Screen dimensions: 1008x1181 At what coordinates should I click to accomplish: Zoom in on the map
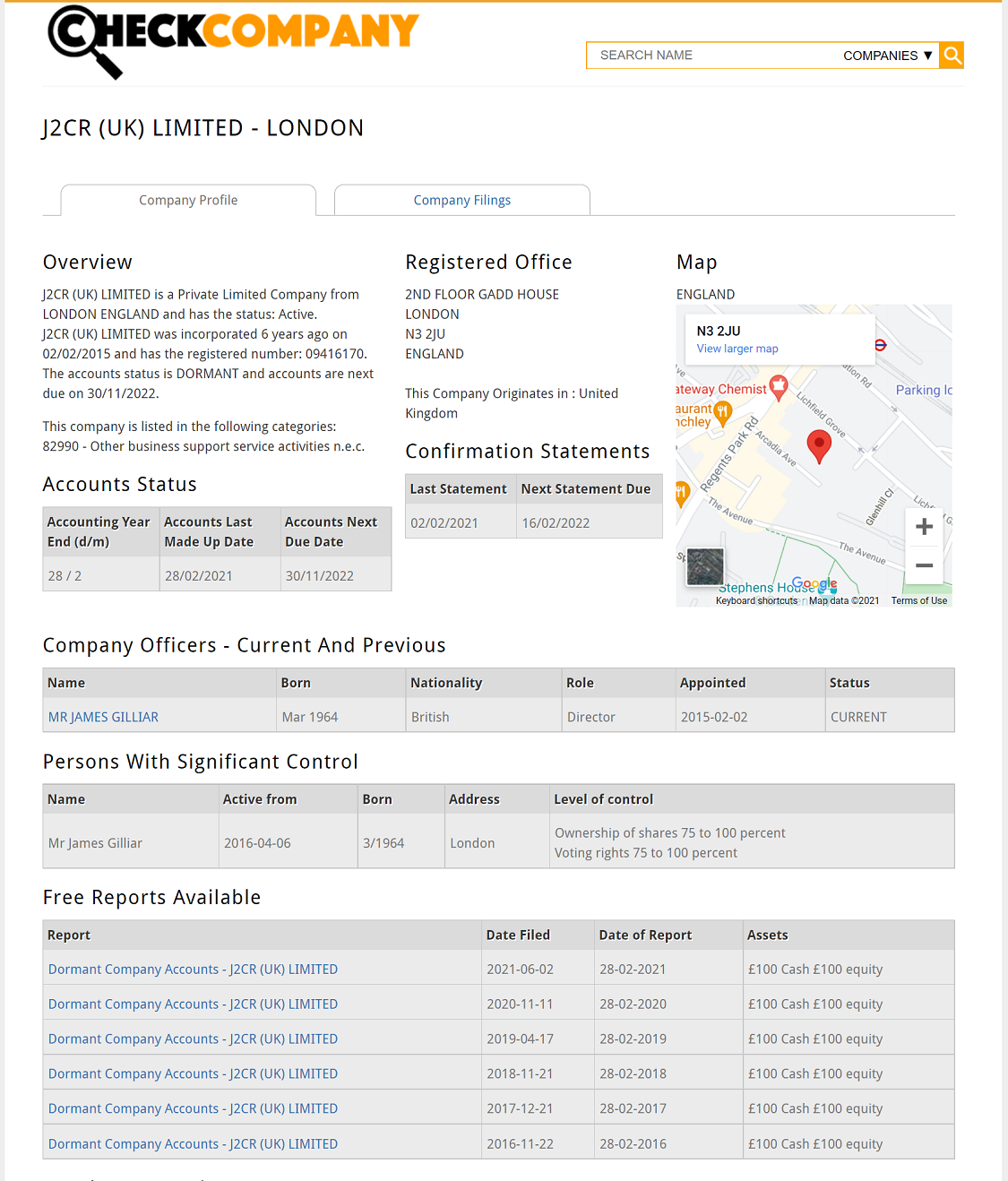click(x=925, y=527)
